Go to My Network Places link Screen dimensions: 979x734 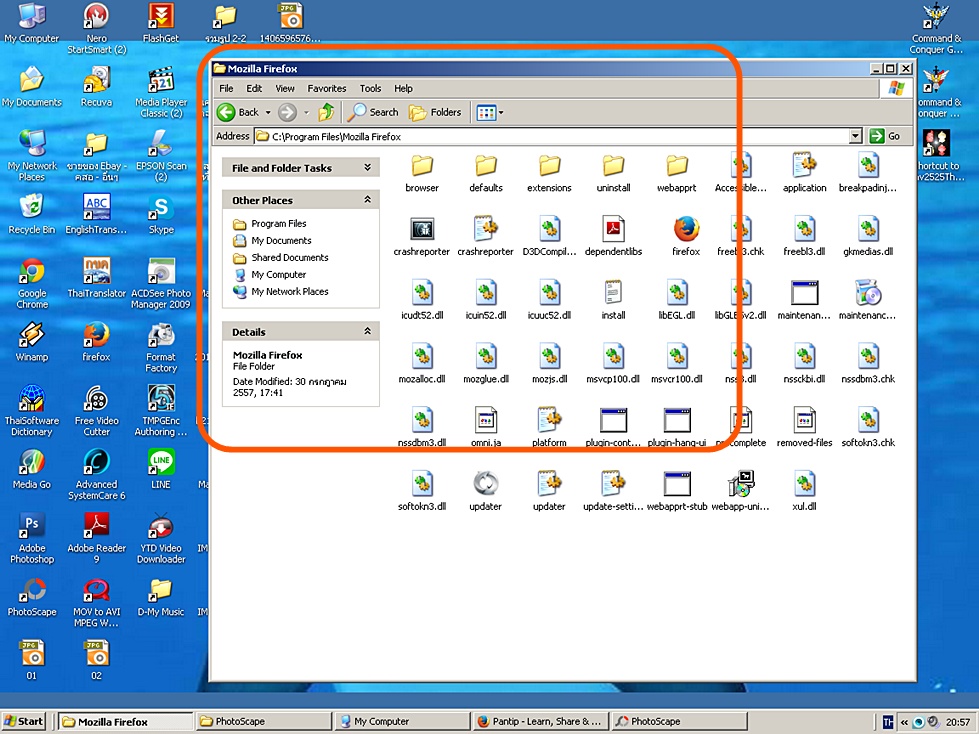tap(290, 291)
